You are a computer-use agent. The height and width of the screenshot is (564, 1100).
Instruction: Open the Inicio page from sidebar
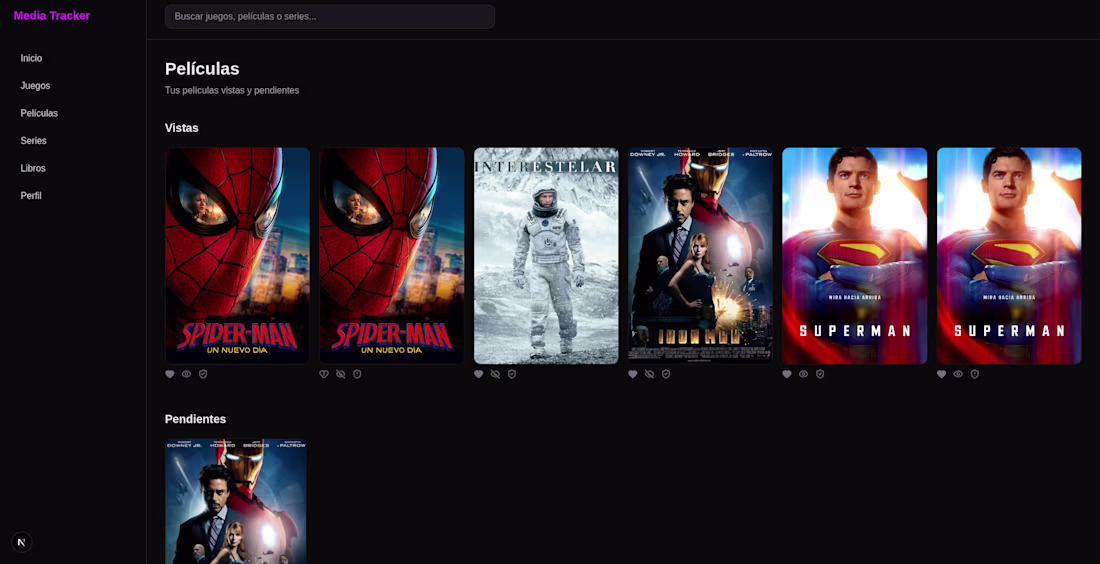(31, 58)
